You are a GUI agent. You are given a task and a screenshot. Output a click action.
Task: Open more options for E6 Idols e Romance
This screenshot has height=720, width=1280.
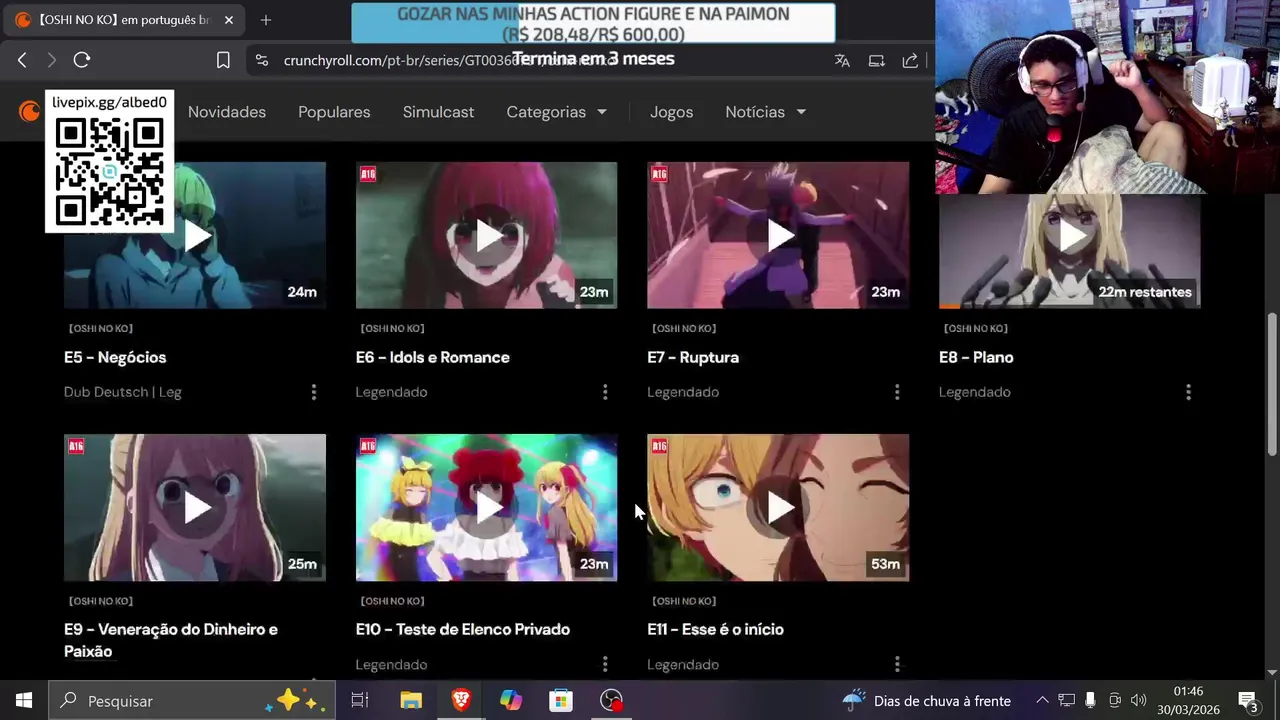tap(605, 392)
